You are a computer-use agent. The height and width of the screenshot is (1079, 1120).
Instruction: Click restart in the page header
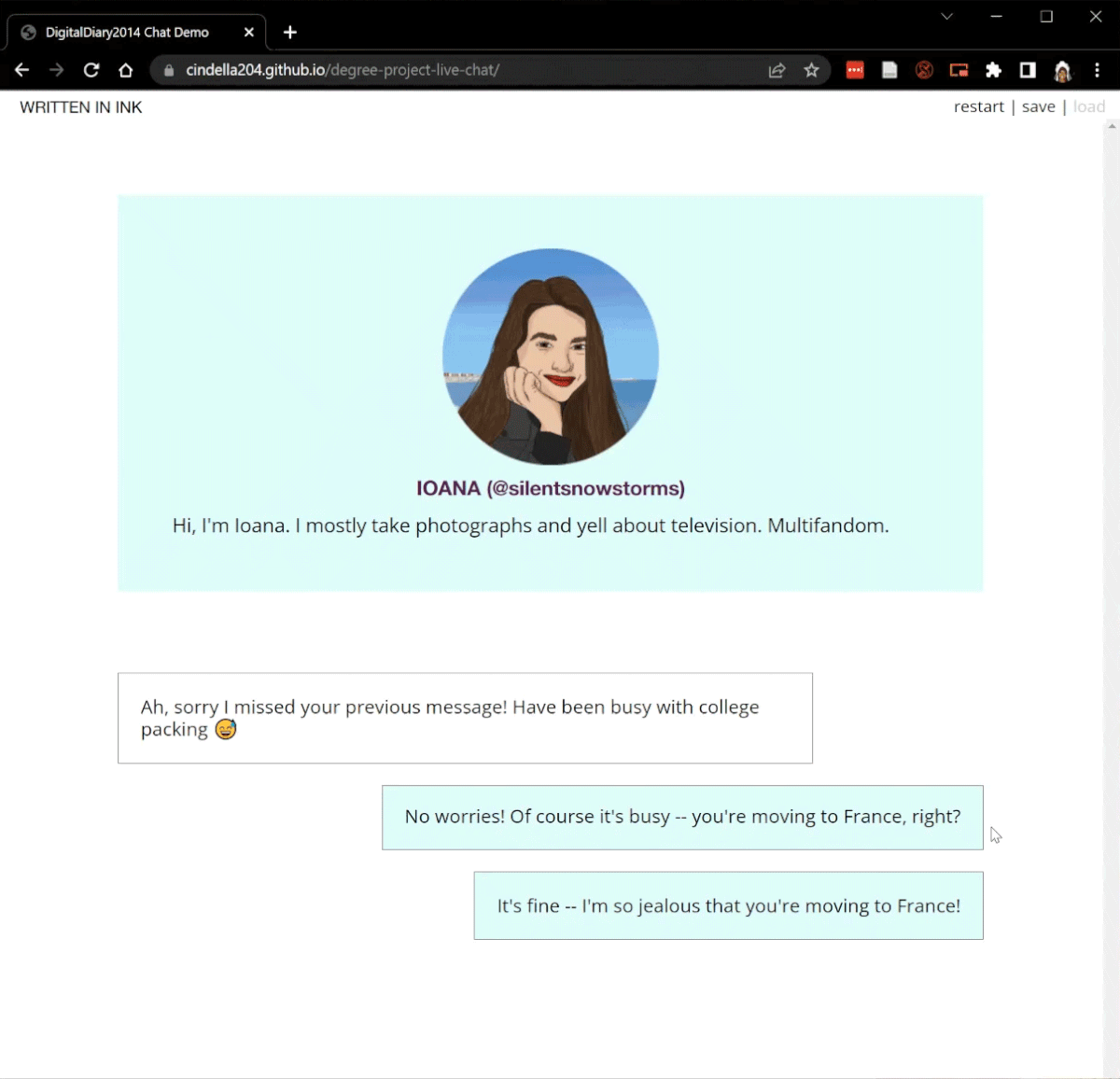tap(979, 107)
